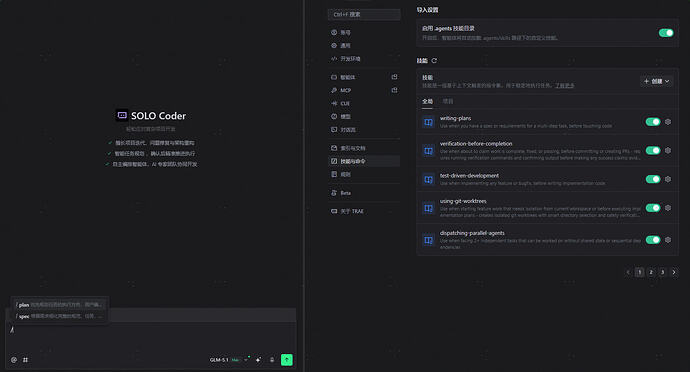Image resolution: width=690 pixels, height=372 pixels.
Task: Toggle the verification-before-completion skill switch
Action: click(653, 151)
